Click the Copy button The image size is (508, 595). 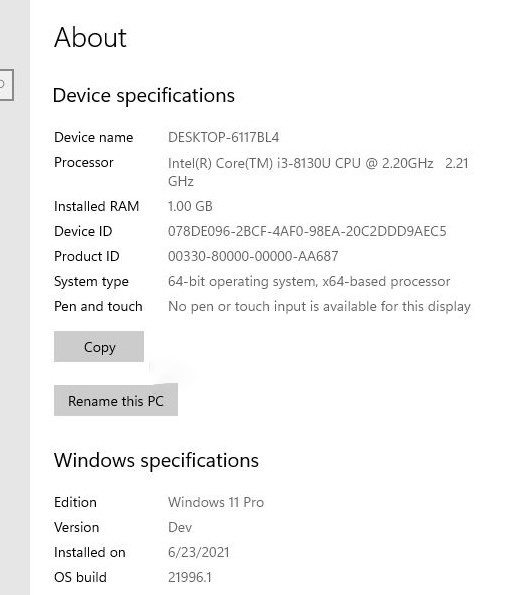pyautogui.click(x=99, y=346)
